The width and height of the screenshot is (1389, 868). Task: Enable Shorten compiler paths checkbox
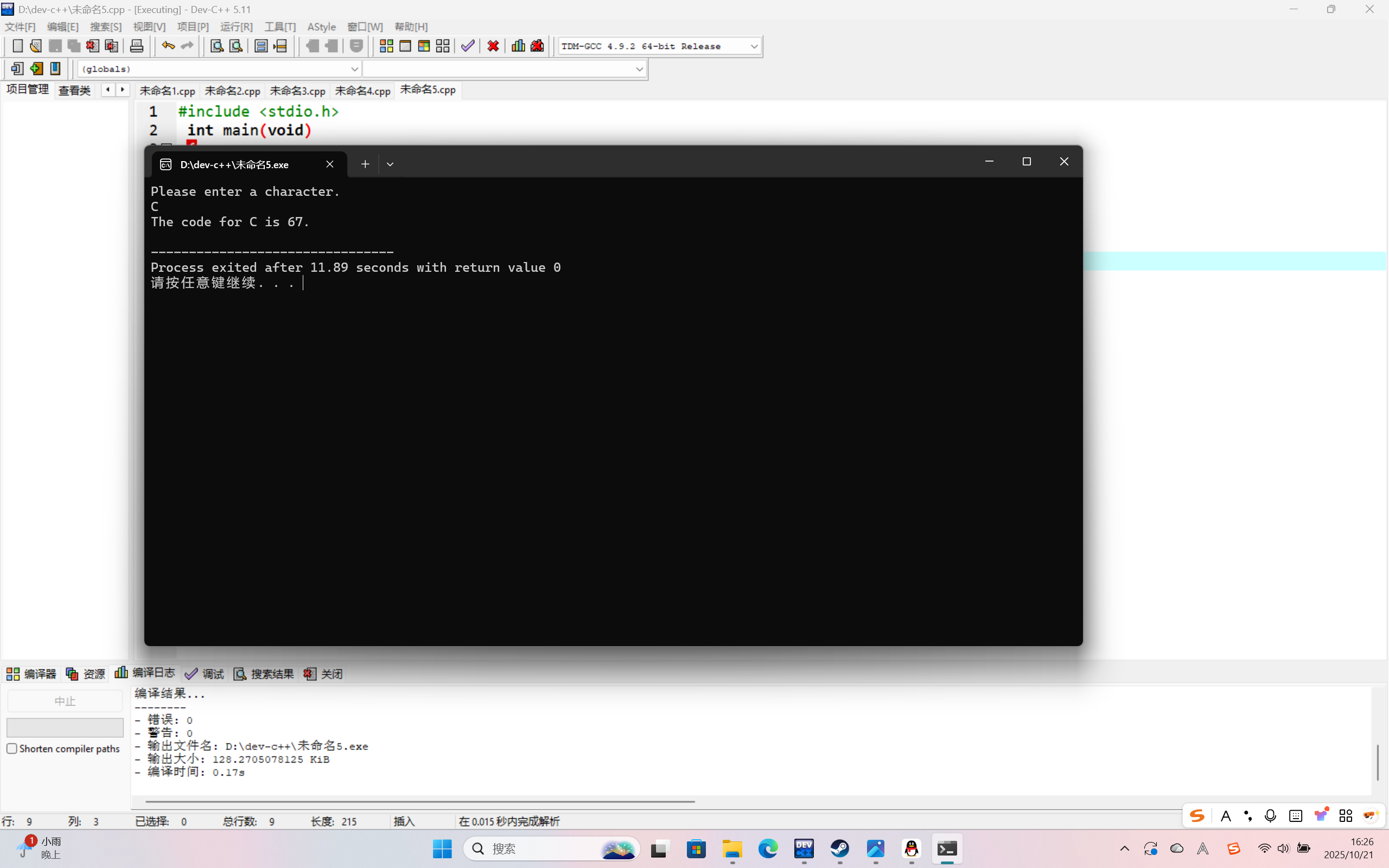12,749
